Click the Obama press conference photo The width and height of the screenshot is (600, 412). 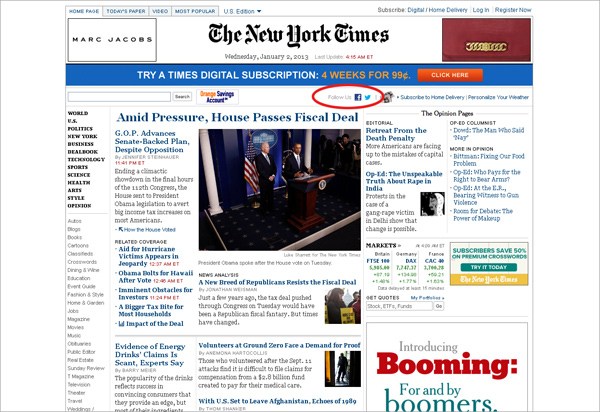pyautogui.click(x=279, y=190)
